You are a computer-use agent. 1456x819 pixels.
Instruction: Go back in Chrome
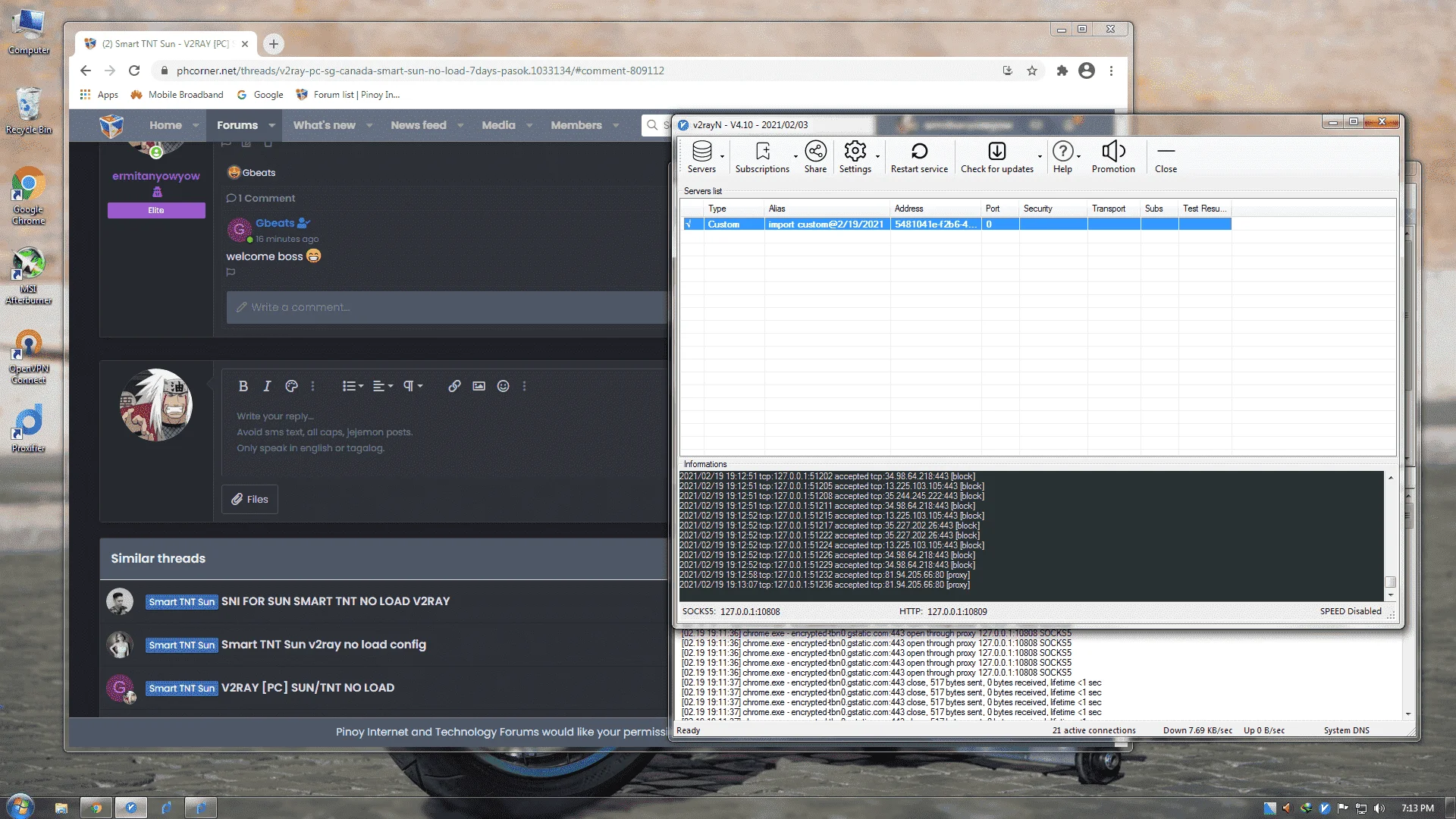point(86,71)
